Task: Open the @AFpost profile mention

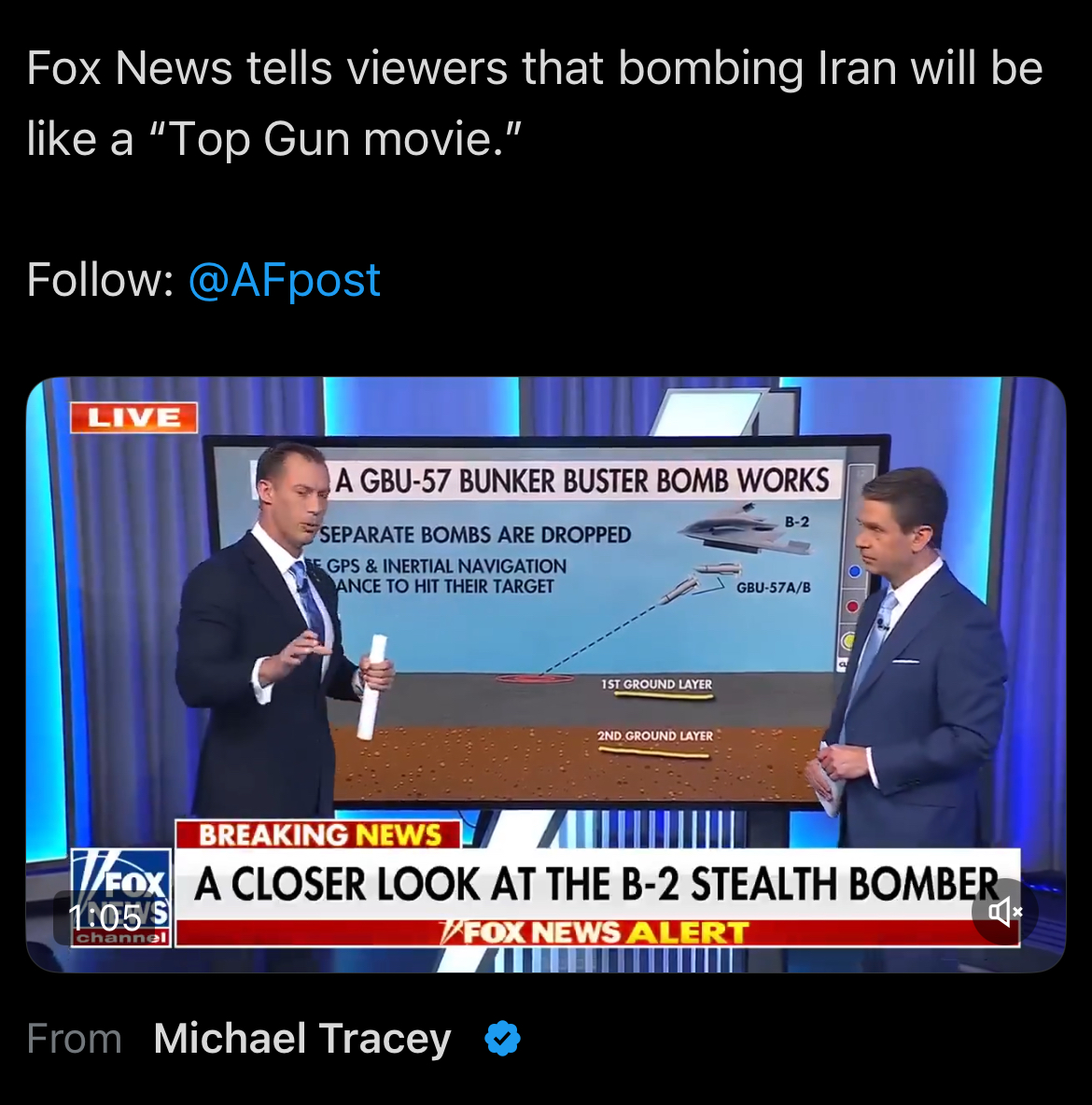Action: pyautogui.click(x=284, y=280)
